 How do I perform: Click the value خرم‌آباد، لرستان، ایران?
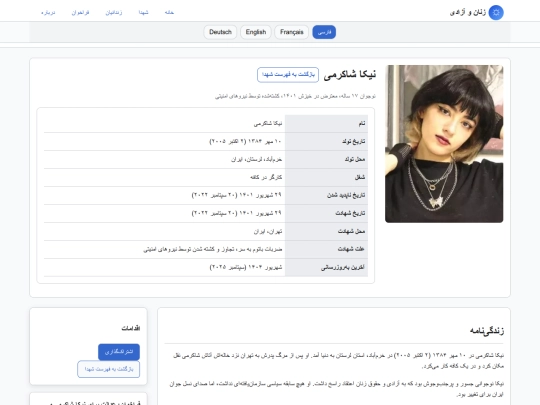257,159
